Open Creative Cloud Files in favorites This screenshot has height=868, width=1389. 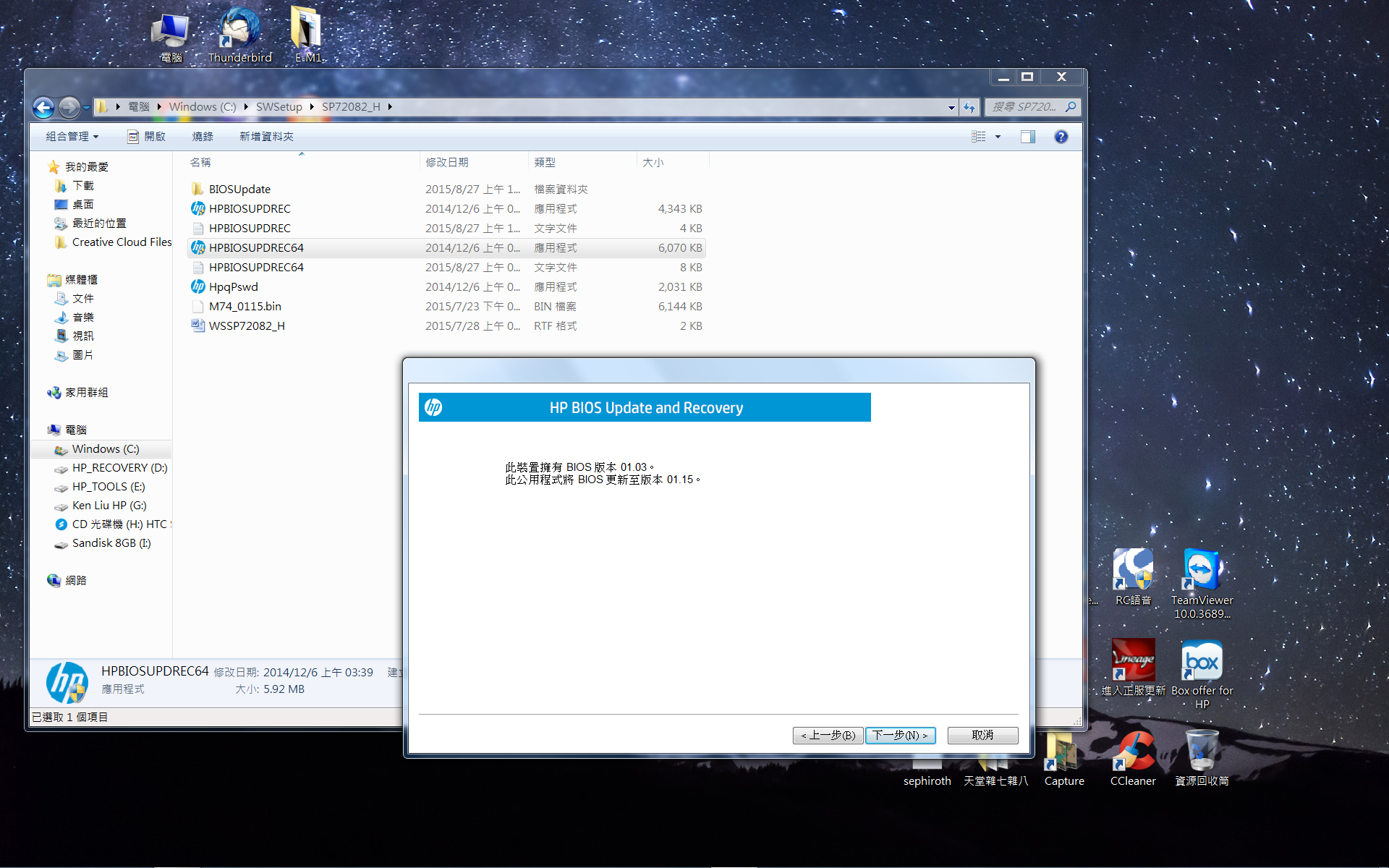point(122,242)
